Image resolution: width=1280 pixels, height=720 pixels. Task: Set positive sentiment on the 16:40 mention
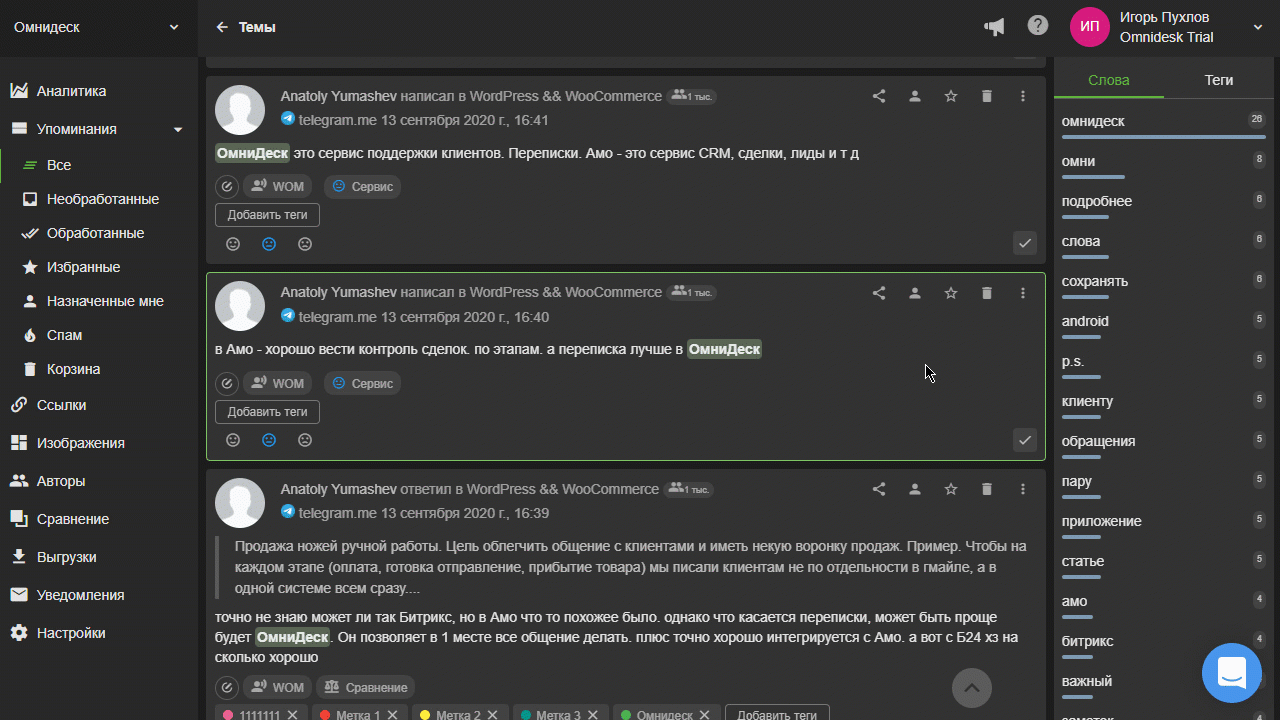click(x=233, y=440)
